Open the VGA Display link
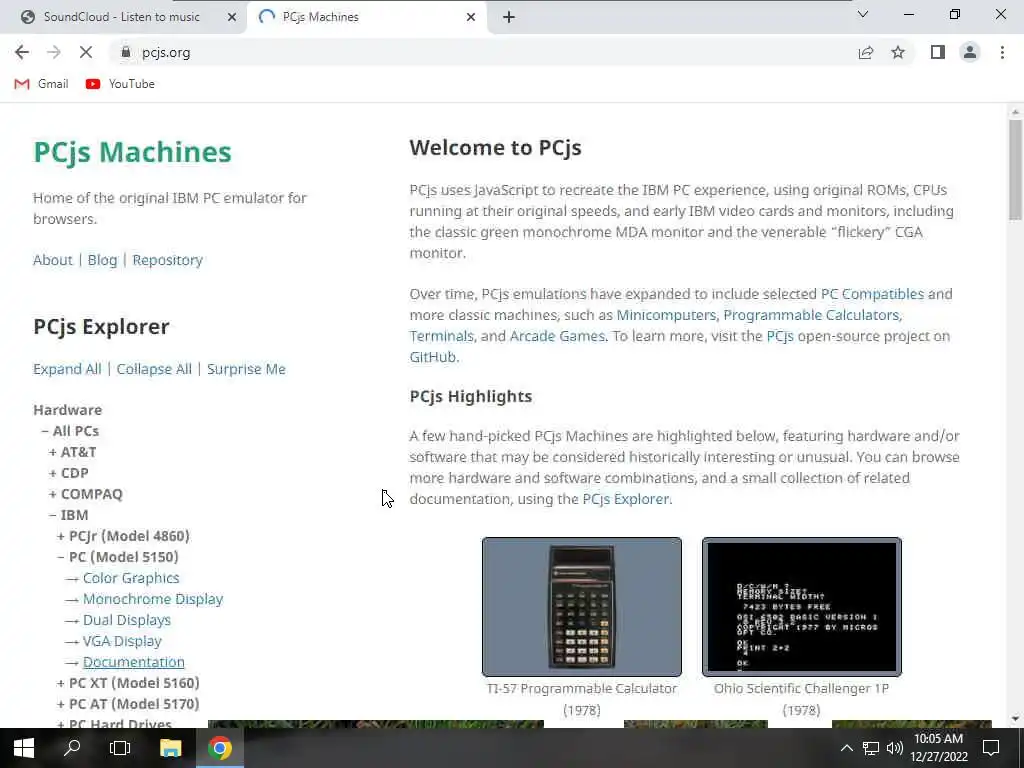The height and width of the screenshot is (768, 1024). point(122,641)
